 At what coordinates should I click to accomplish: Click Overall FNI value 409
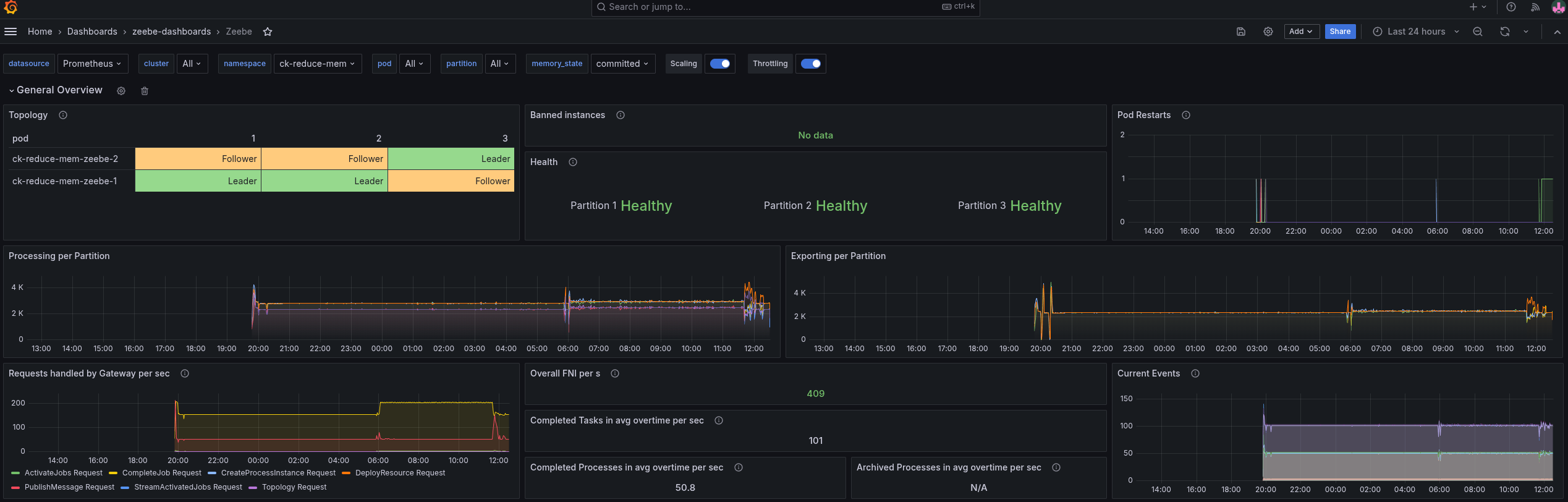click(x=815, y=394)
